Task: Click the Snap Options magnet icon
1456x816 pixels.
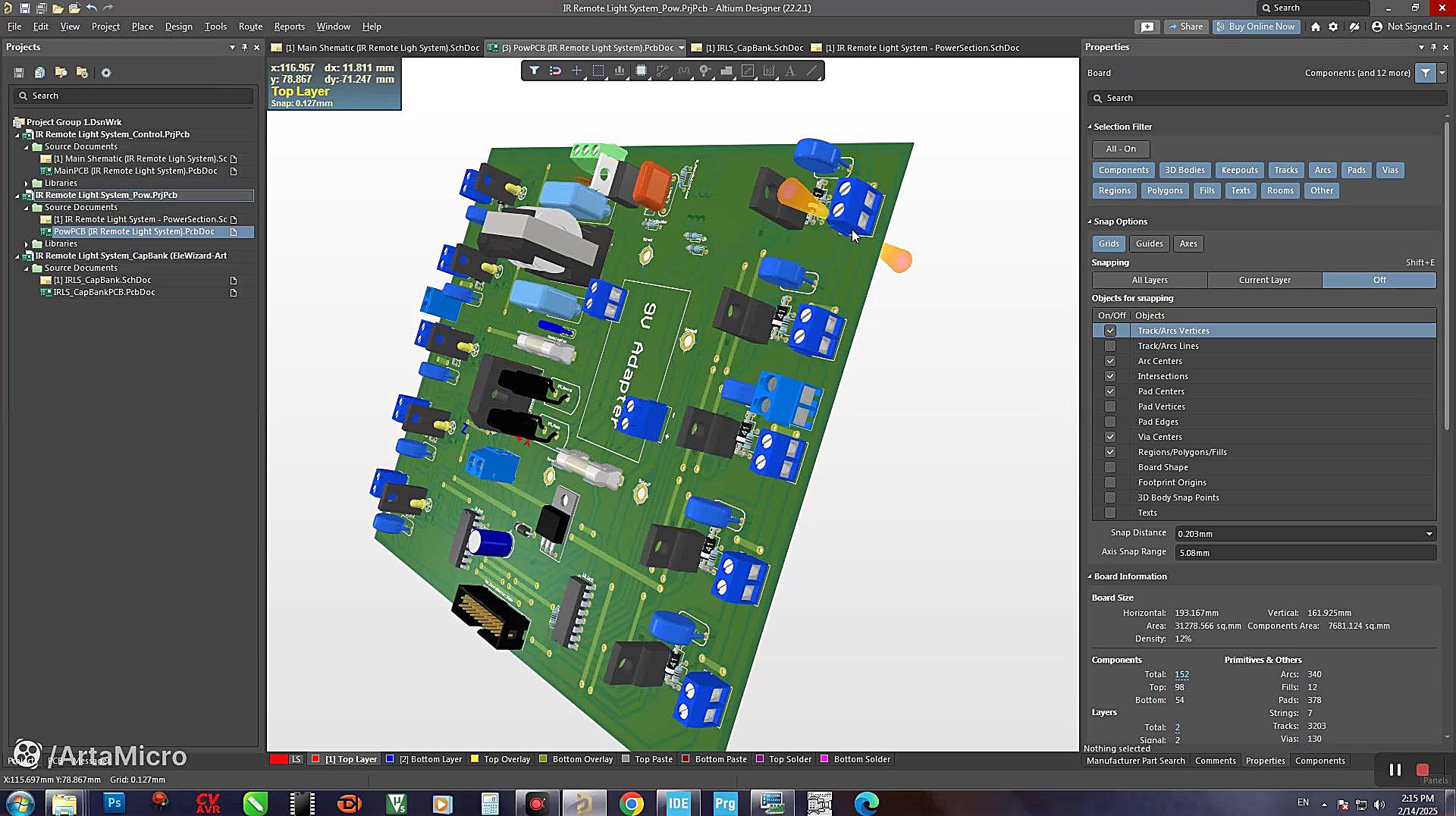Action: (x=555, y=71)
